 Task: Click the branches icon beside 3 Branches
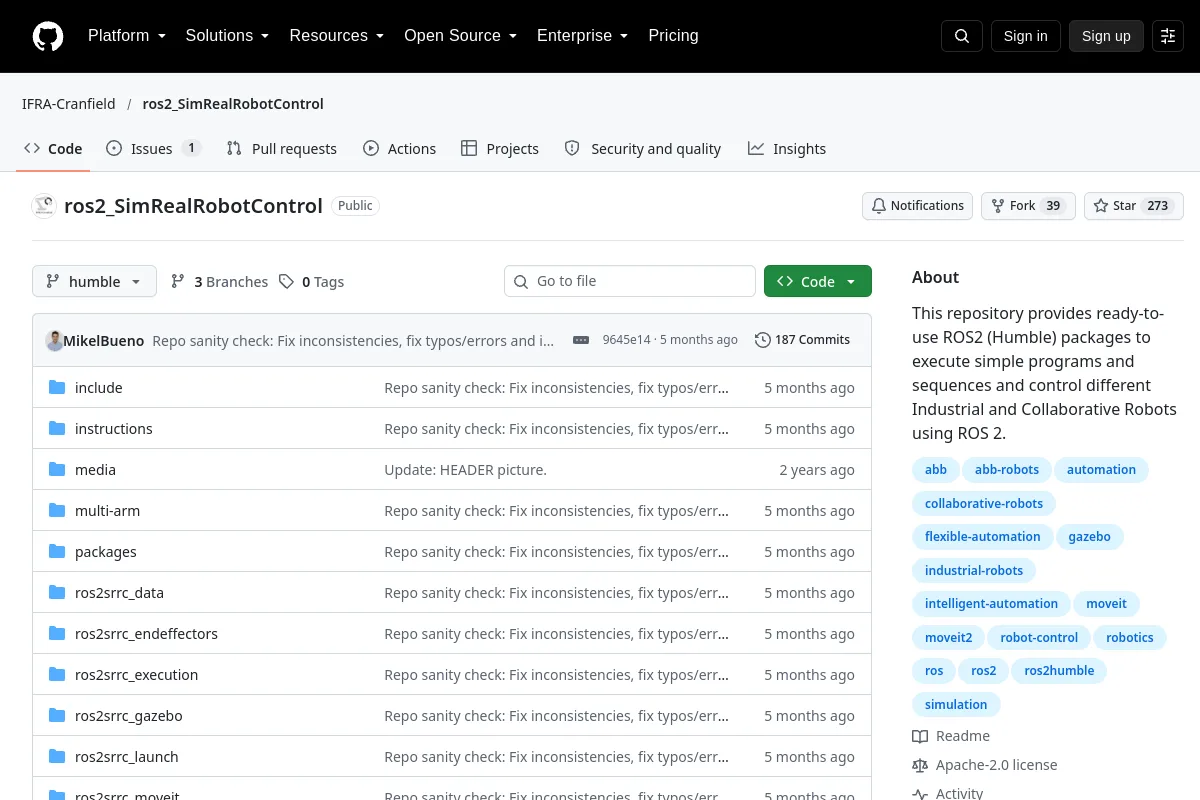click(x=178, y=282)
